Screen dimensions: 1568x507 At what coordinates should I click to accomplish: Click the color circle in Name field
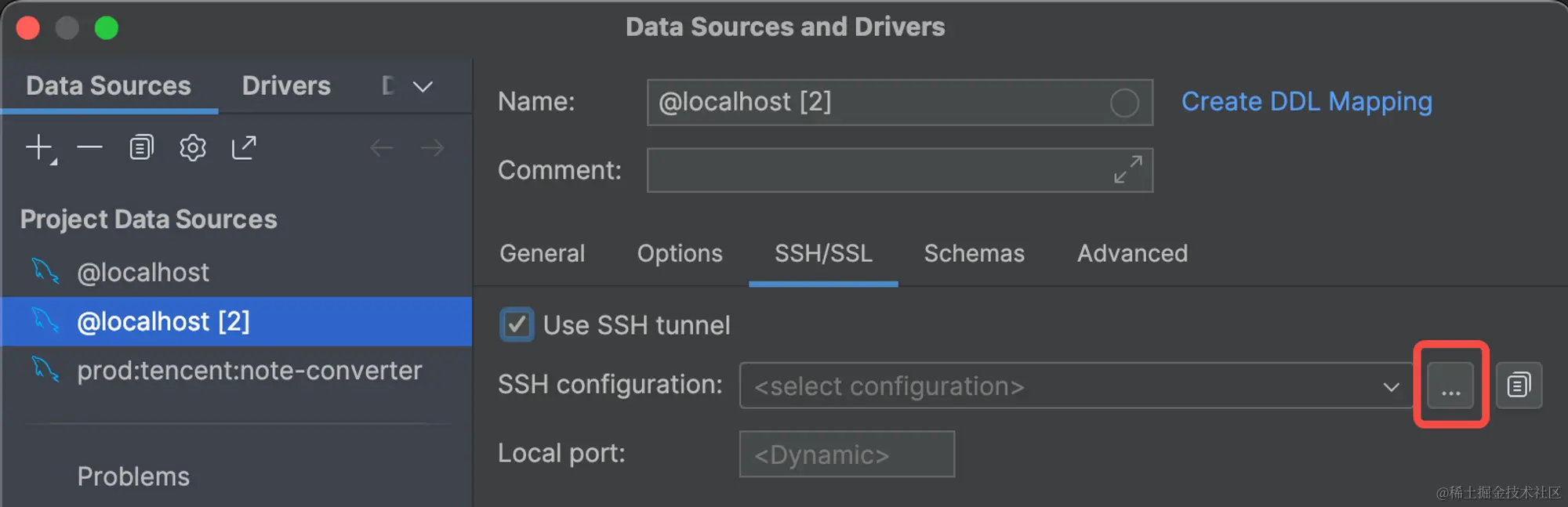[x=1124, y=103]
